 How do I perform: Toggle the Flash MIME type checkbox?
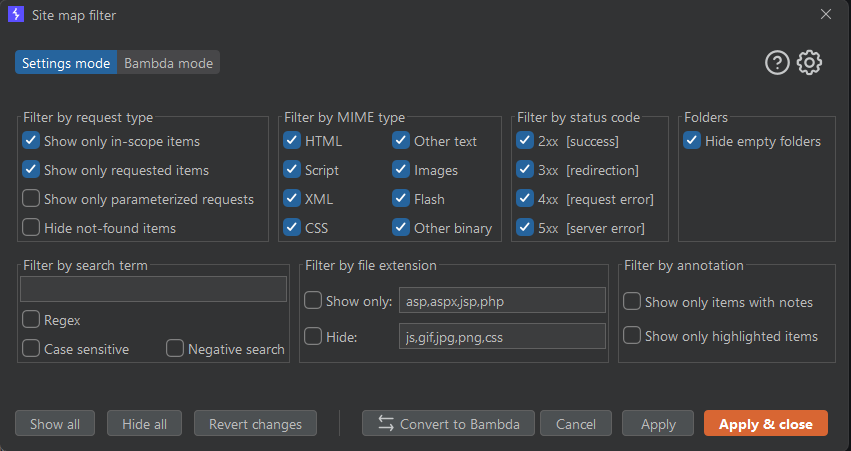coord(401,199)
